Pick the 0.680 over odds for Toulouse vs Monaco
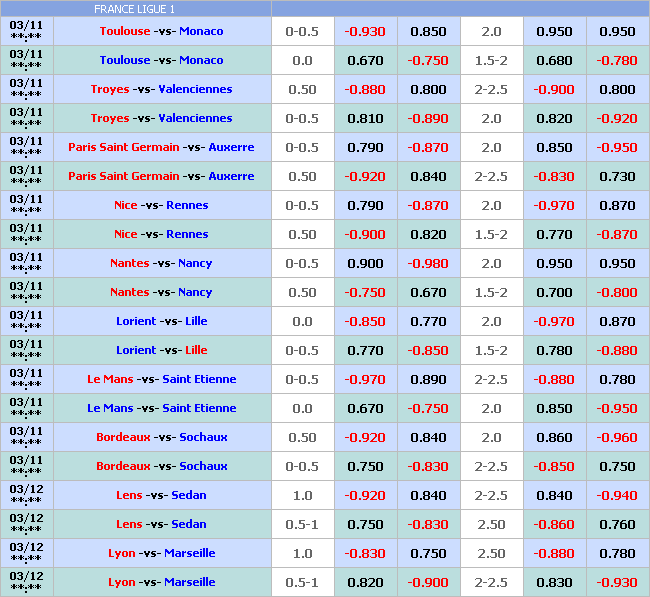 point(554,60)
